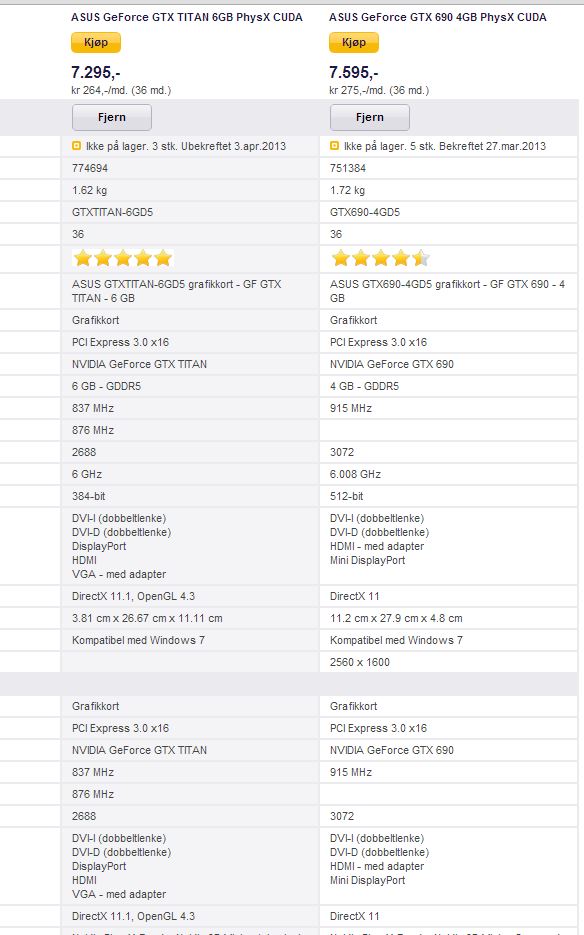Select the GTX690-4GD5 model number cell

(448, 212)
